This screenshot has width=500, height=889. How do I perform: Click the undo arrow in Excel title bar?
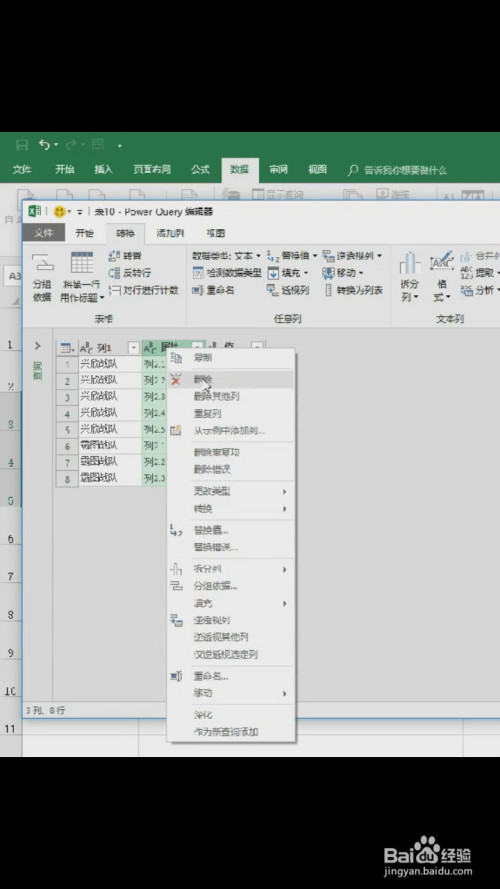pos(44,145)
